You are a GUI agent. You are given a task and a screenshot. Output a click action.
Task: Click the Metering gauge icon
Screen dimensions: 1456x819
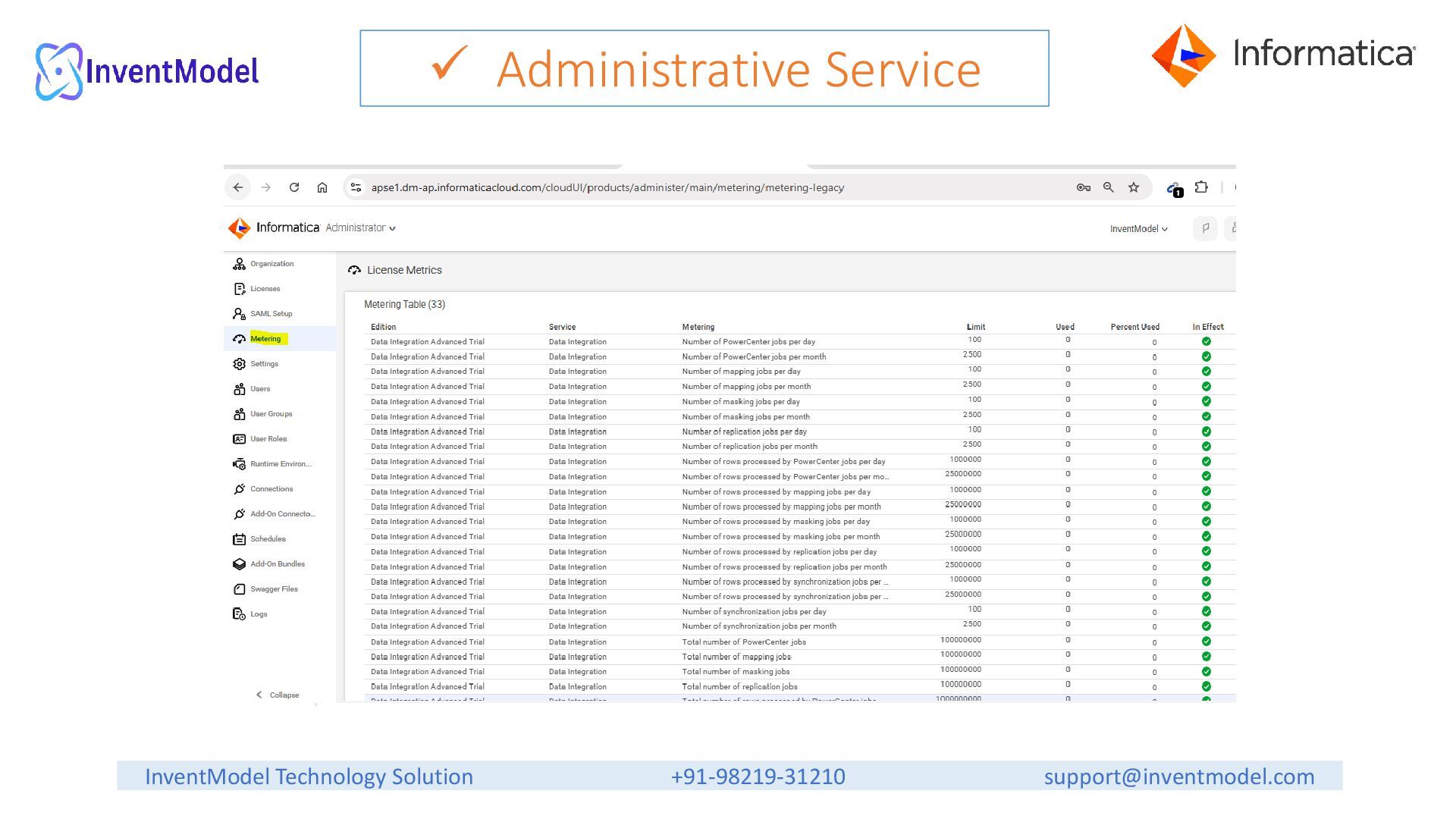239,339
